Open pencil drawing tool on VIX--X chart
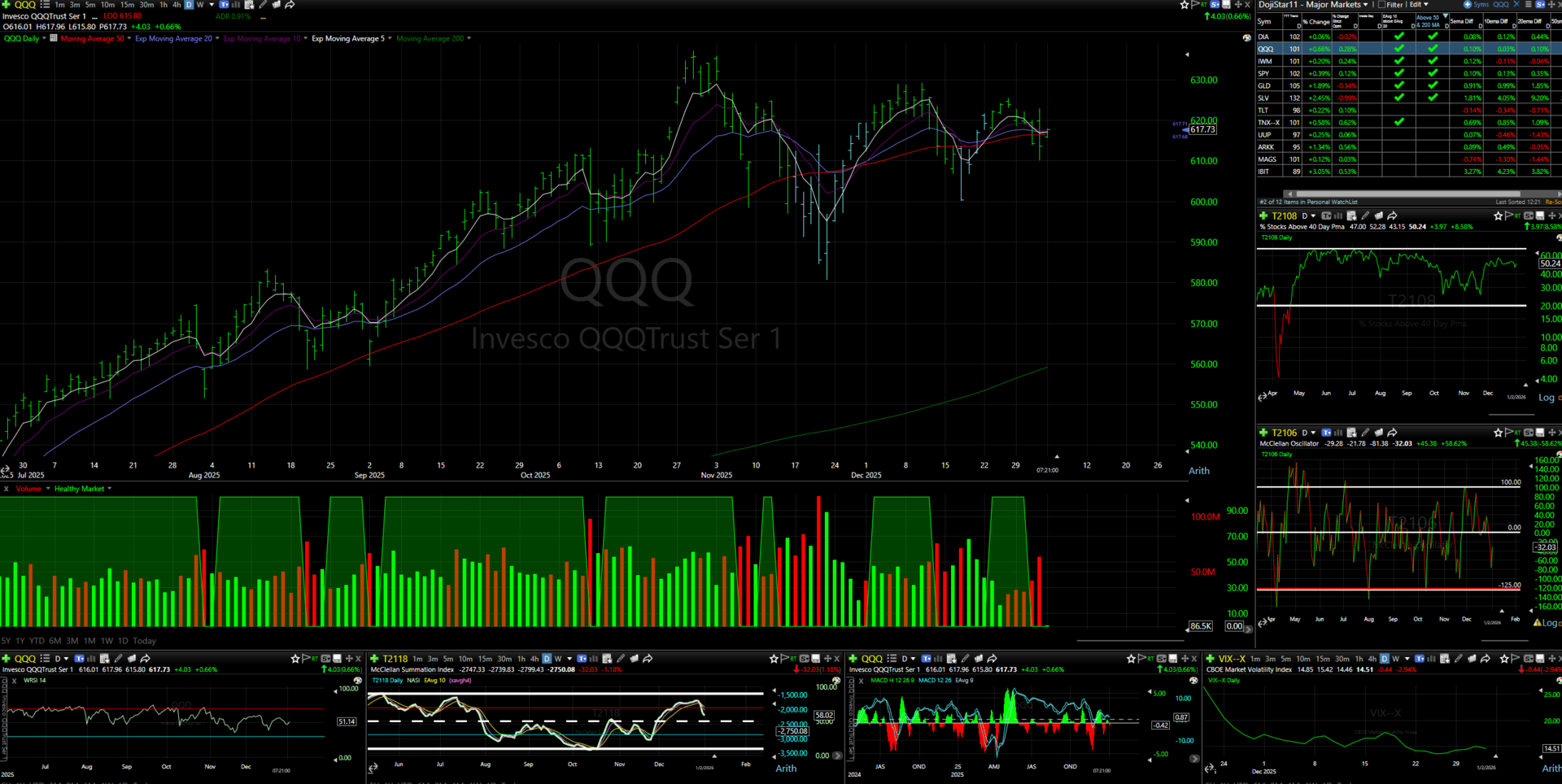 point(1458,659)
